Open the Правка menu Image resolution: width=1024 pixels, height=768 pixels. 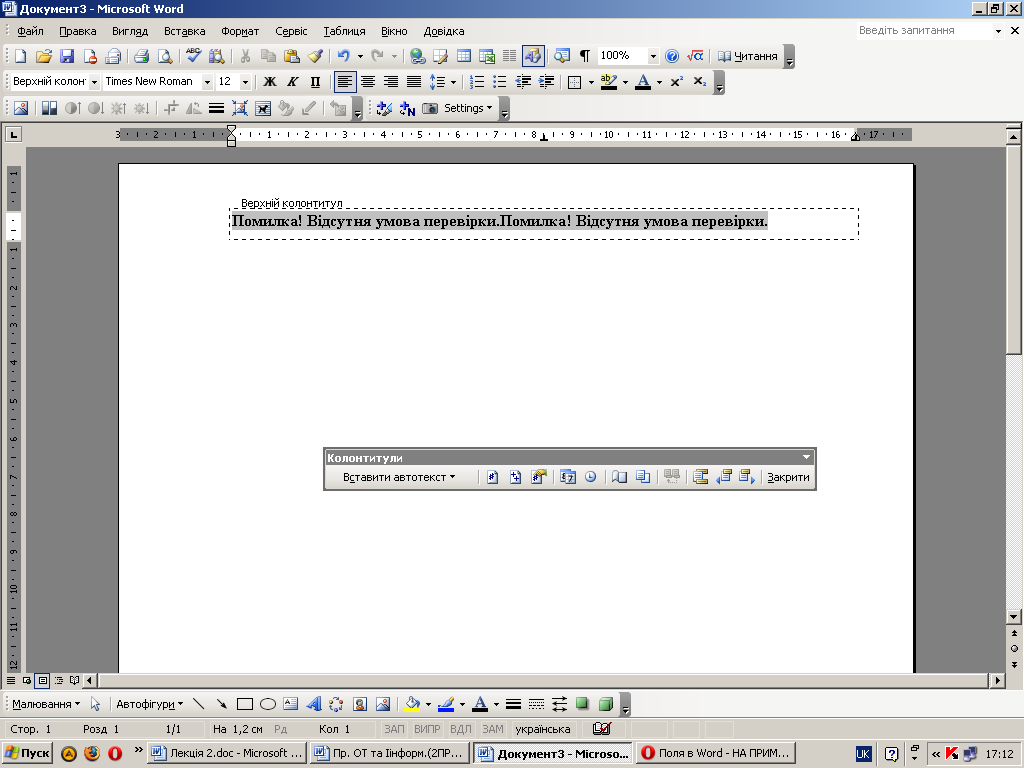(x=78, y=31)
